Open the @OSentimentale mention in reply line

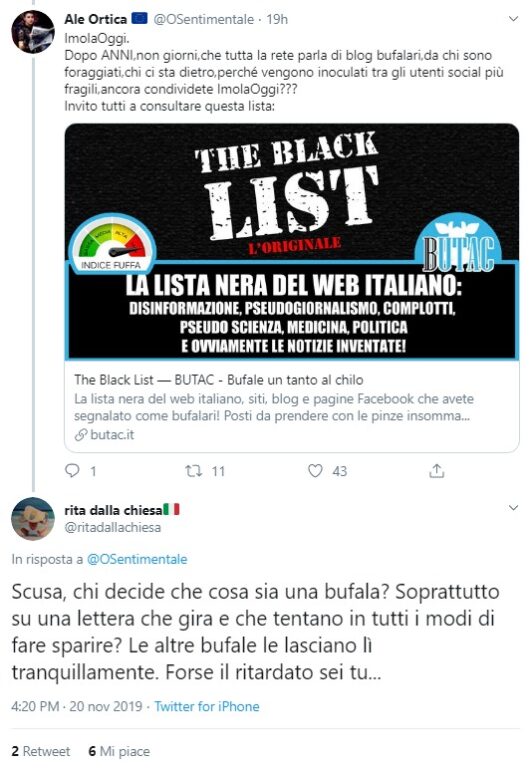click(137, 559)
